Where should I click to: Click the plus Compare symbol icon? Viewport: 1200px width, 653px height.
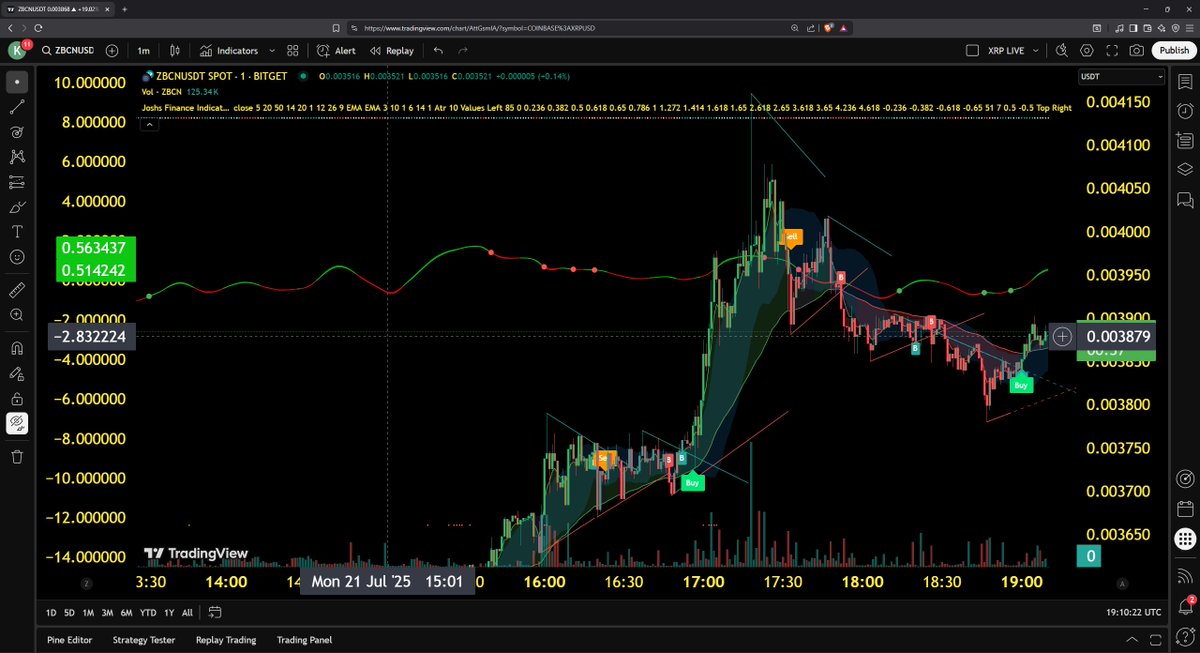click(111, 50)
